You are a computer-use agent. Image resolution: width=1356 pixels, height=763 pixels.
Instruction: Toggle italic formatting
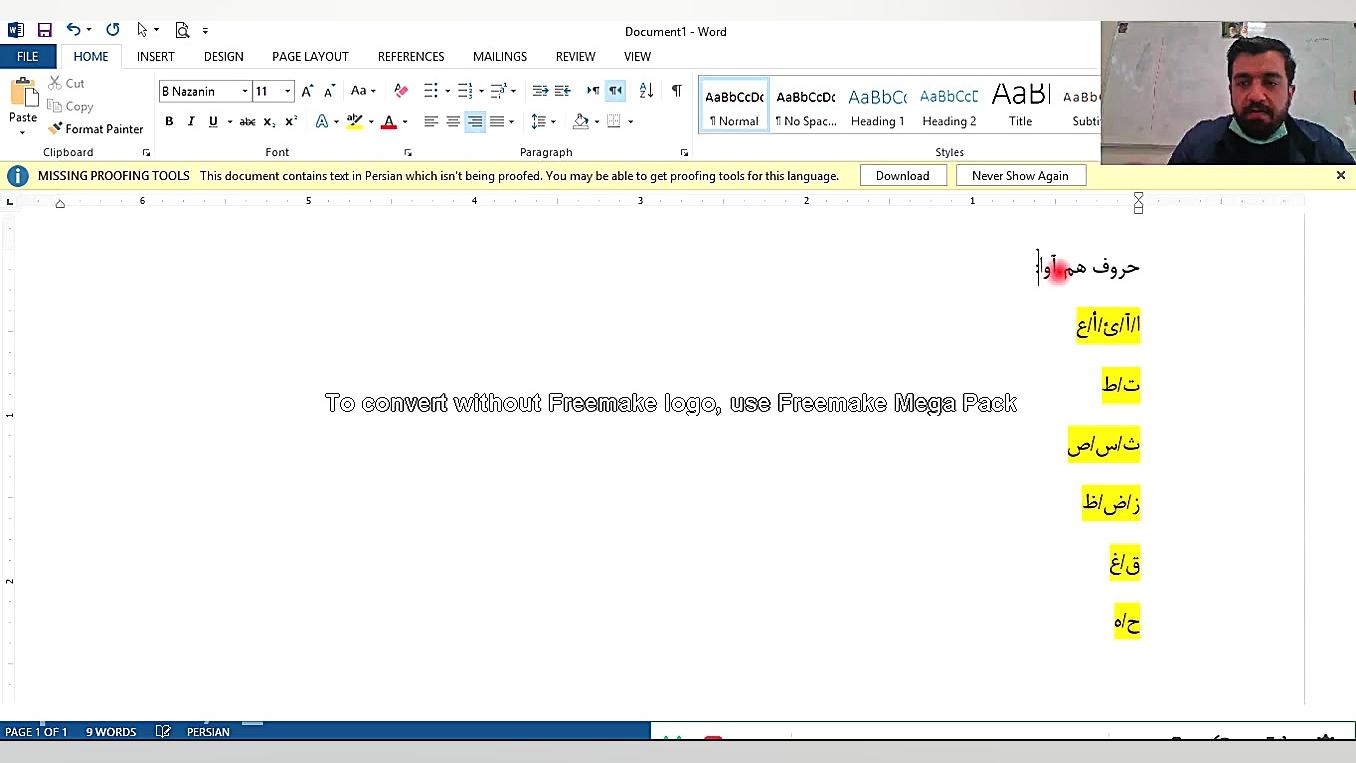191,122
